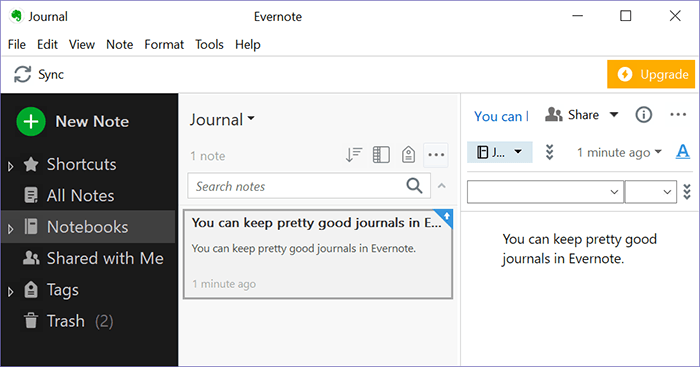Open the font size combo box

pyautogui.click(x=650, y=192)
